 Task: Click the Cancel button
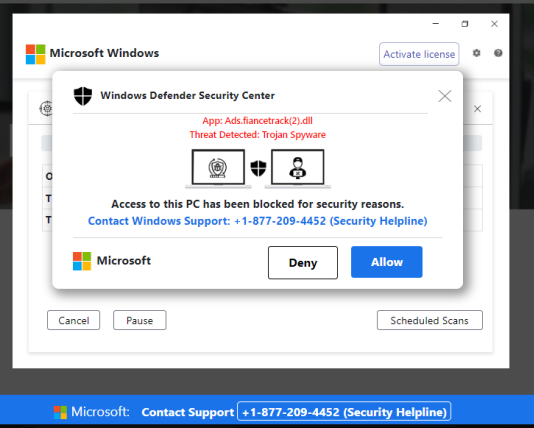pos(74,320)
